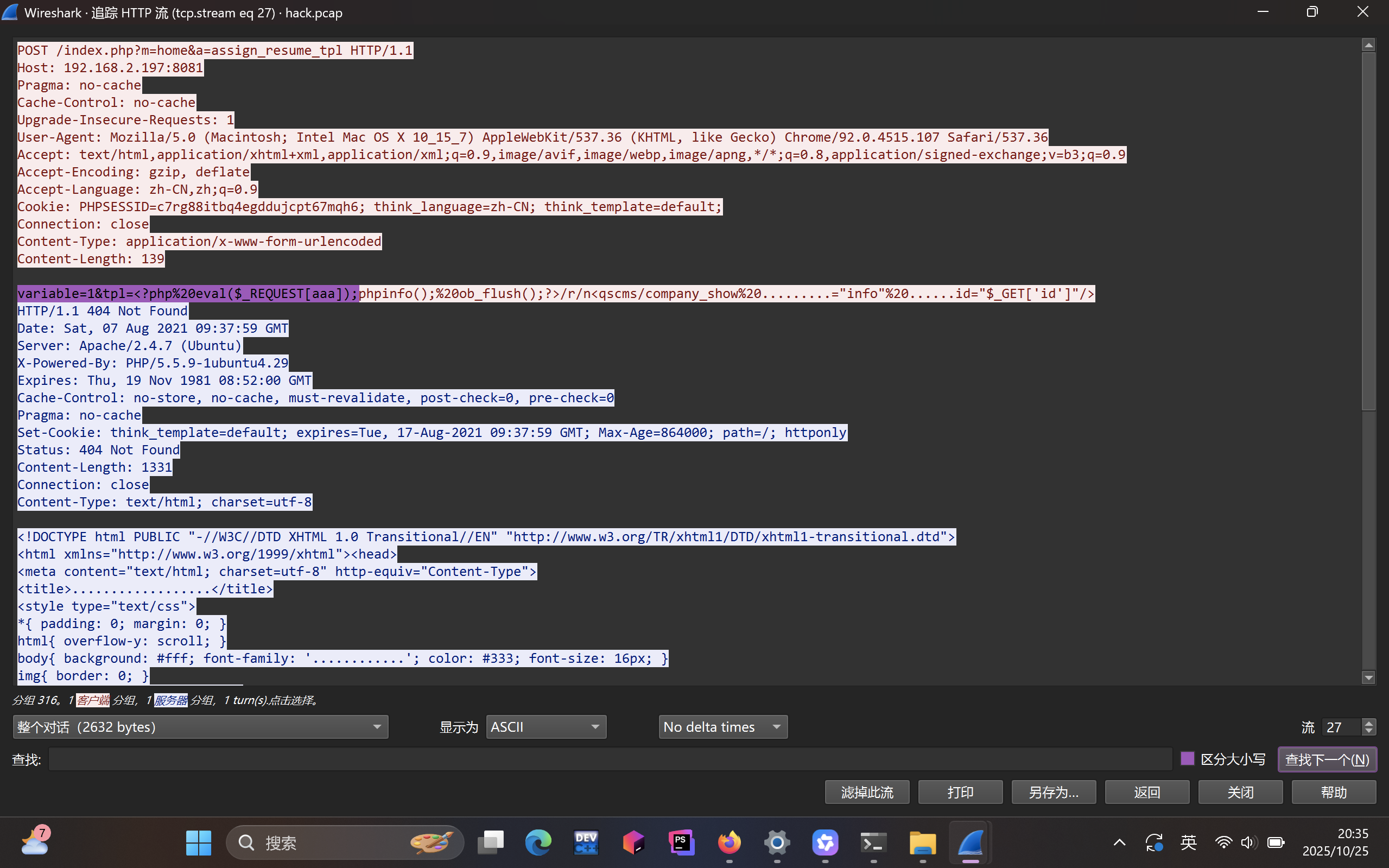The image size is (1389, 868).
Task: Click the 查找下一个(N) find next button
Action: (x=1327, y=759)
